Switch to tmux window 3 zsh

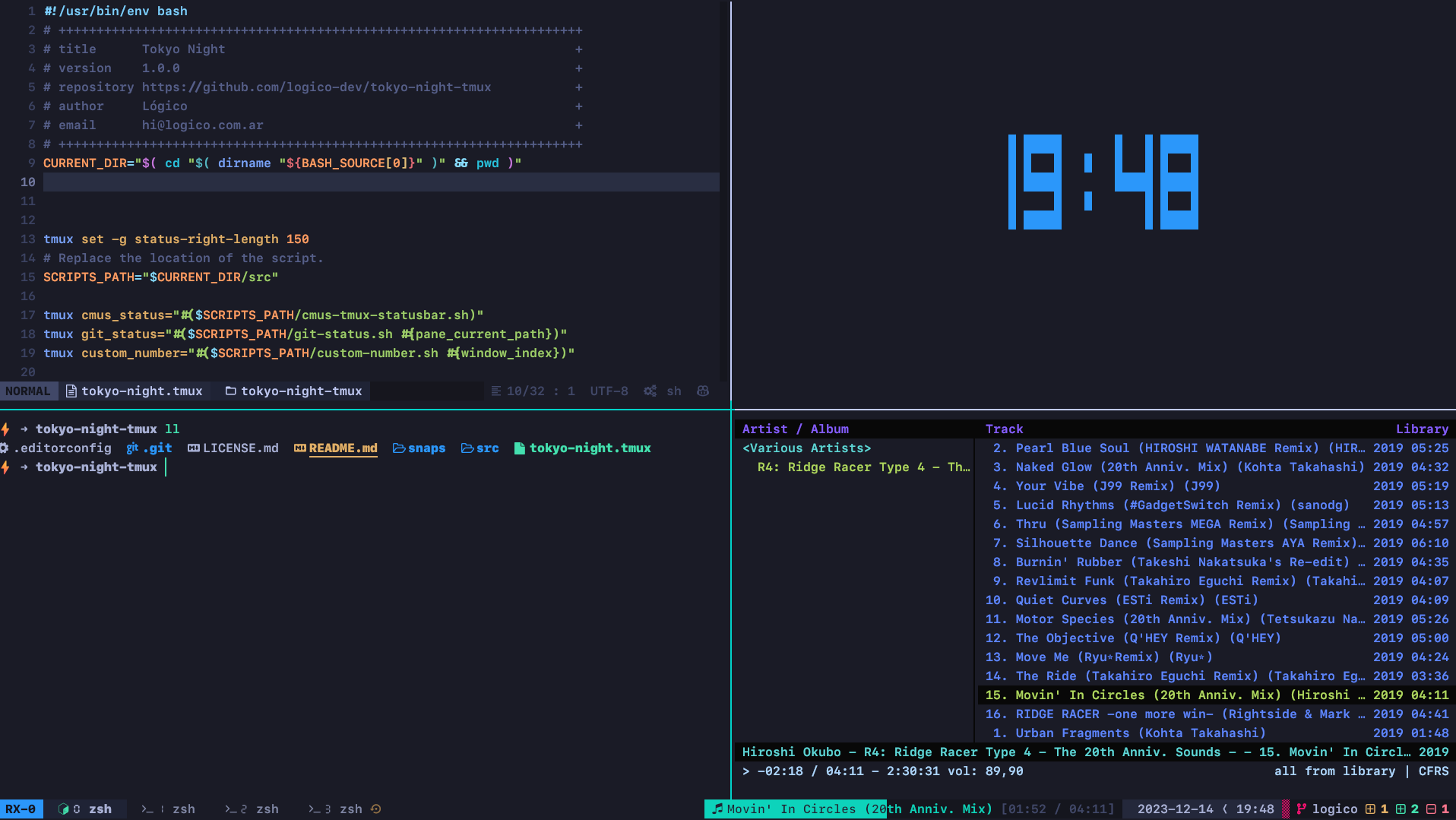[x=336, y=809]
